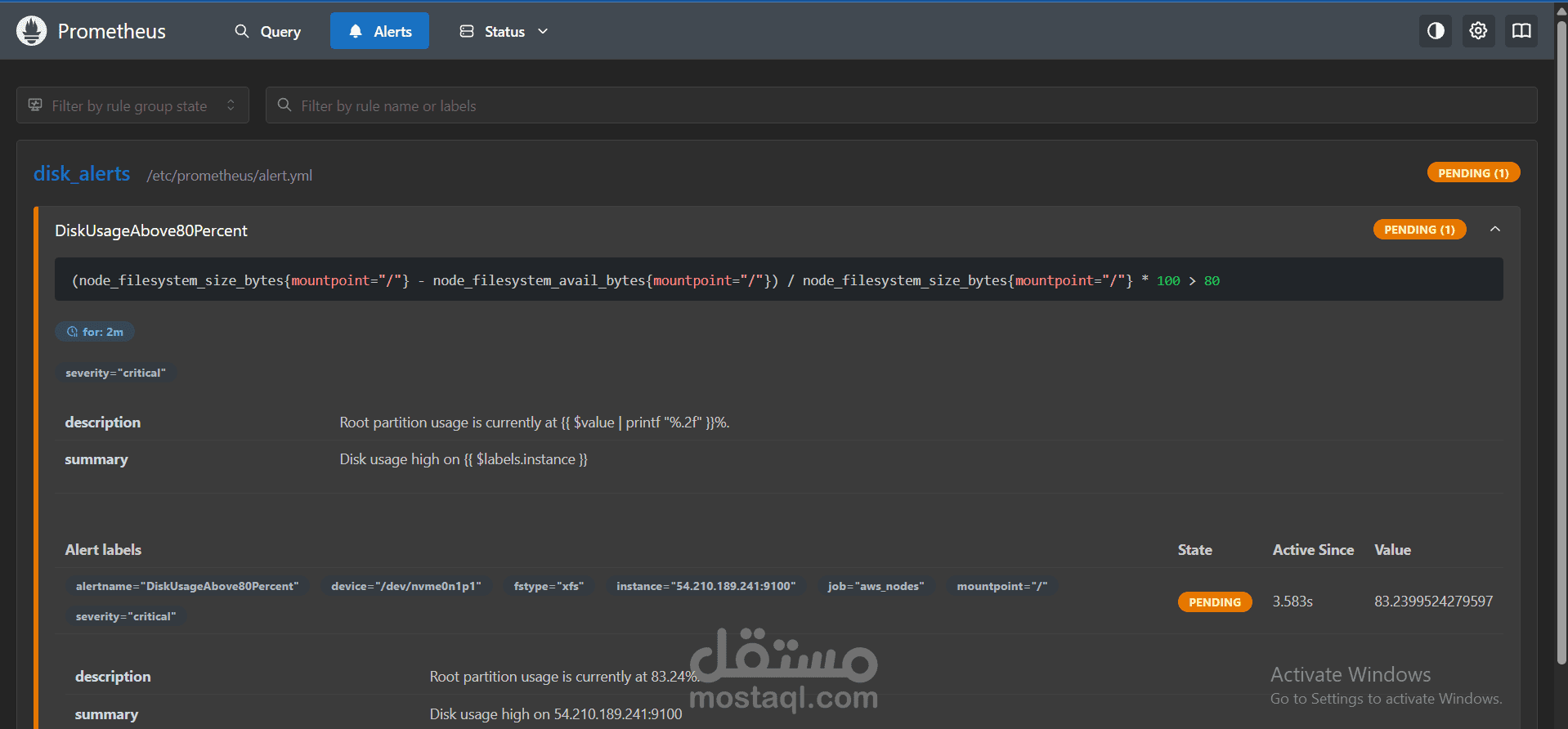Open the documentation book icon
The width and height of the screenshot is (1568, 729).
pyautogui.click(x=1521, y=31)
